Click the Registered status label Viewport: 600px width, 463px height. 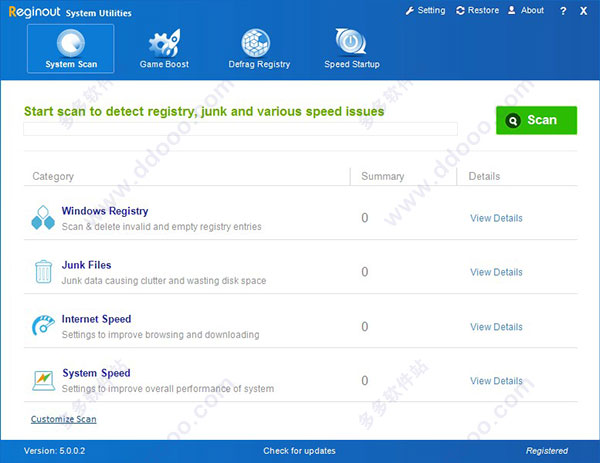[547, 451]
